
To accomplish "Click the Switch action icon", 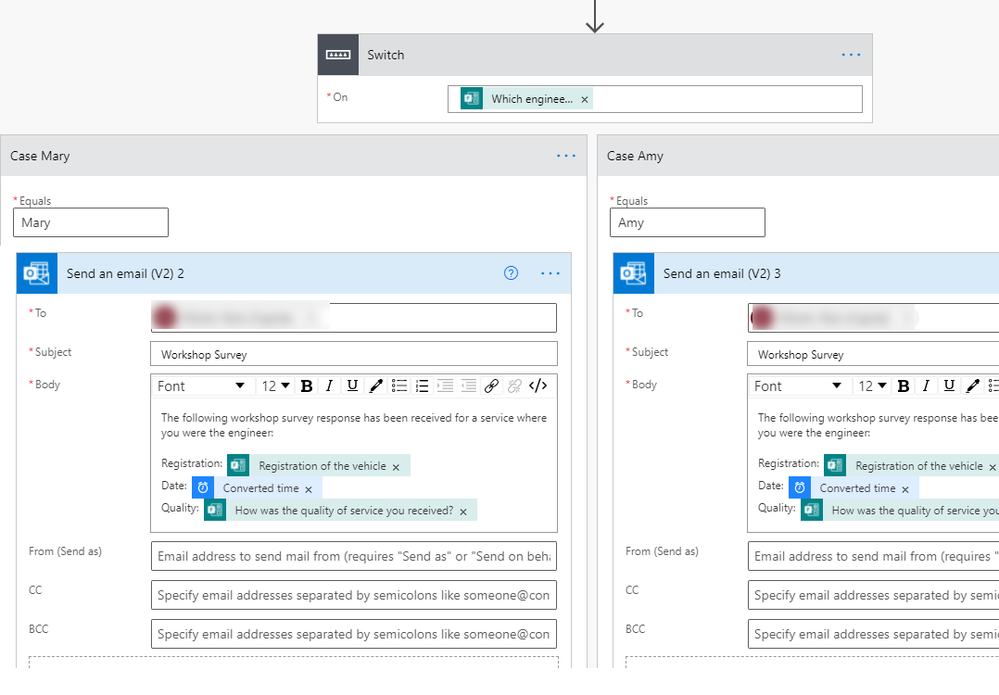I will pos(338,55).
